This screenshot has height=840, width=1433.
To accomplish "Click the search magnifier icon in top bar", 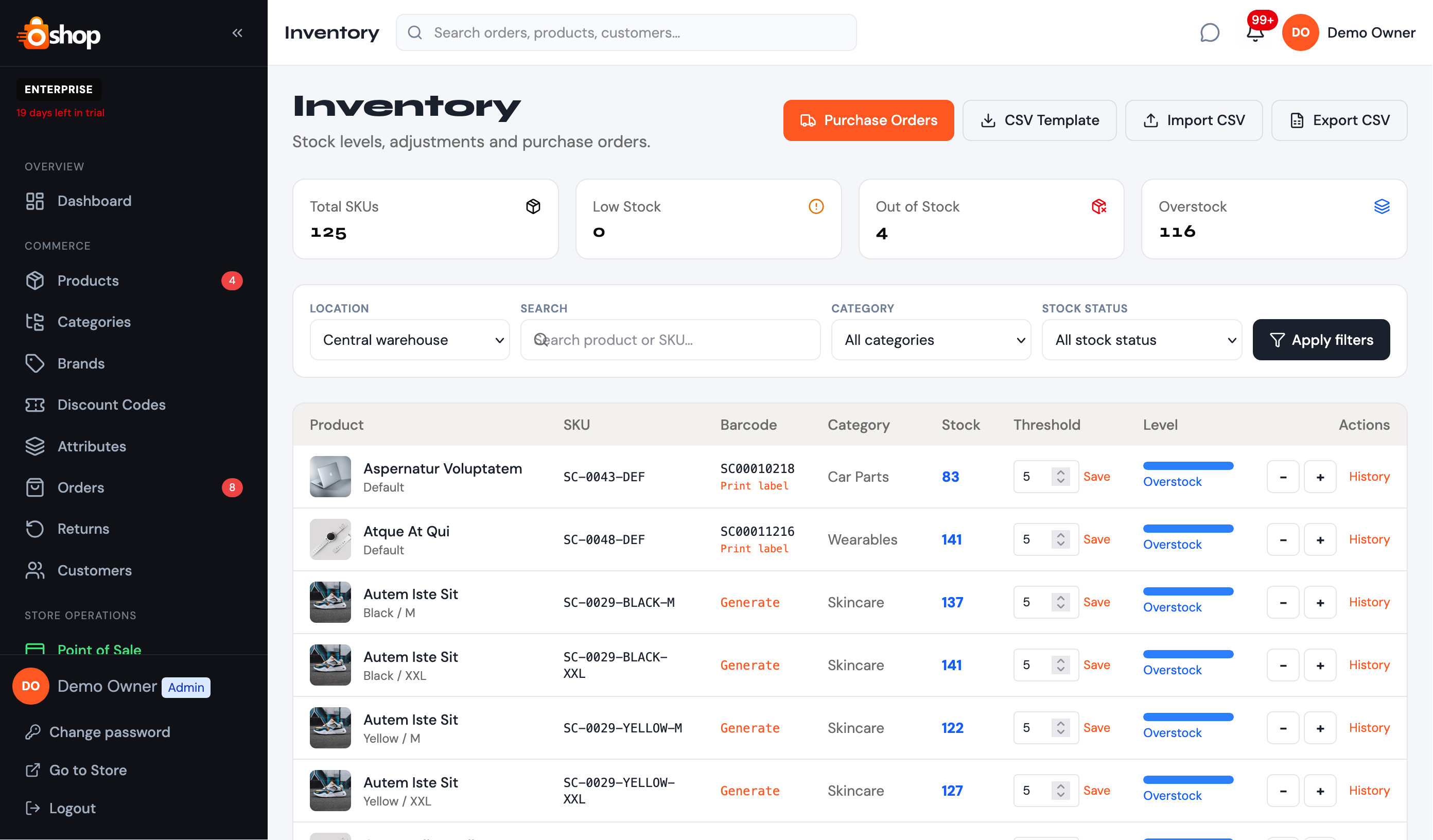I will (x=415, y=32).
